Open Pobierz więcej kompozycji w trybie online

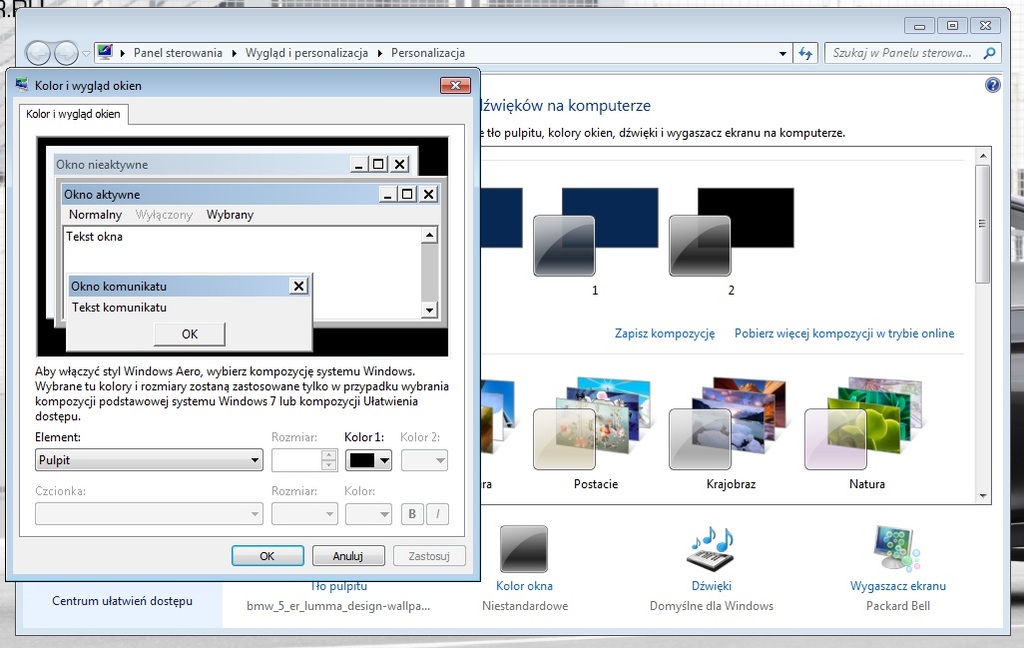coord(844,334)
